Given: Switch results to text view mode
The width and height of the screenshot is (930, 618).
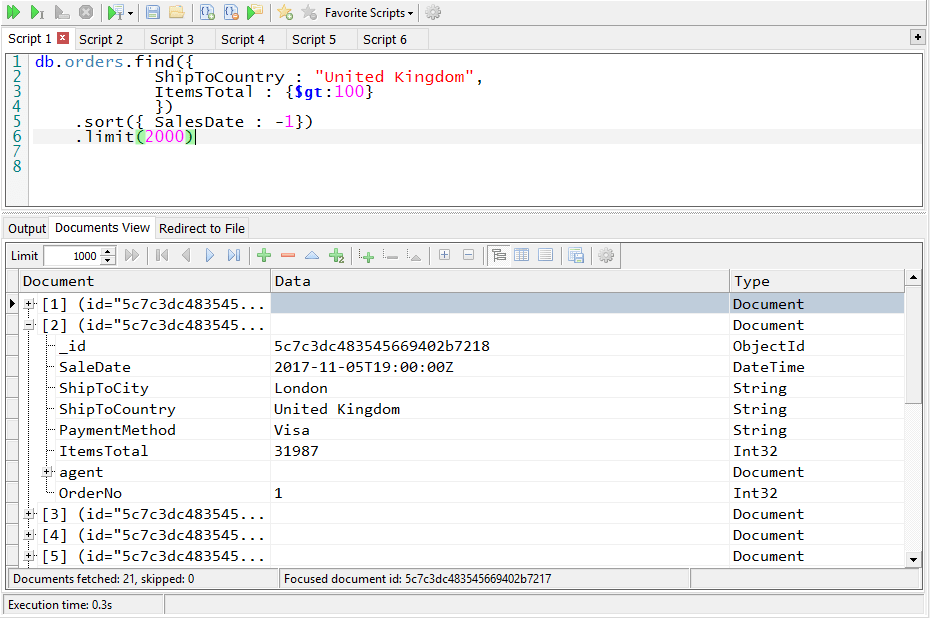Looking at the screenshot, I should point(545,256).
